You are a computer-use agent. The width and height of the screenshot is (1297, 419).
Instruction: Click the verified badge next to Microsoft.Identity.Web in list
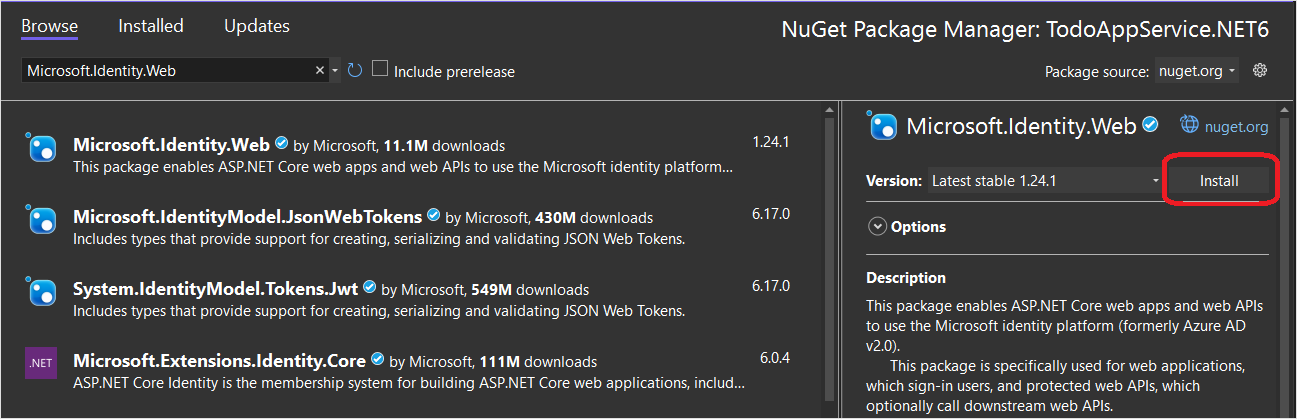(282, 144)
